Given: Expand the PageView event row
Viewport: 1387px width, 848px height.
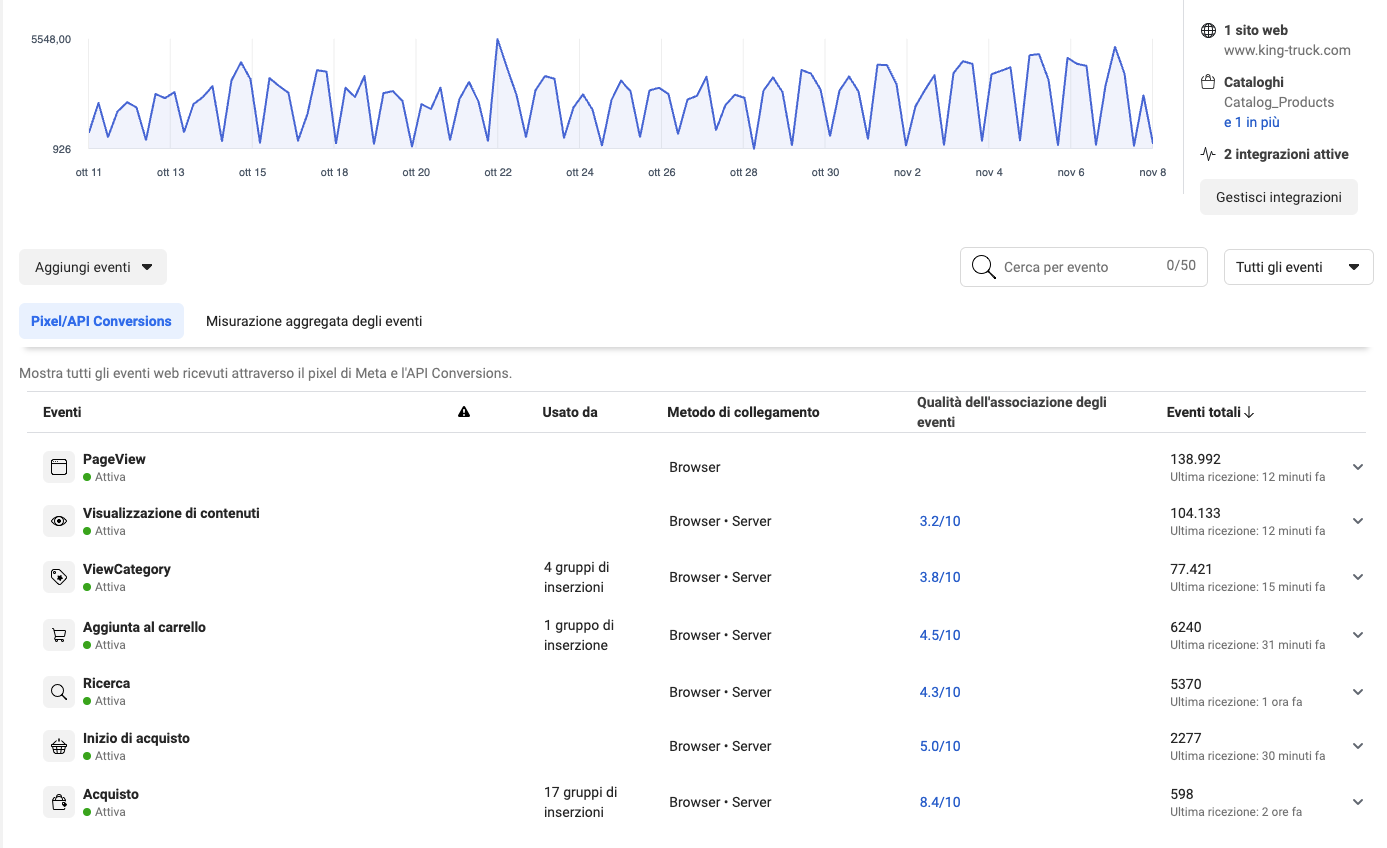Looking at the screenshot, I should pyautogui.click(x=1357, y=467).
